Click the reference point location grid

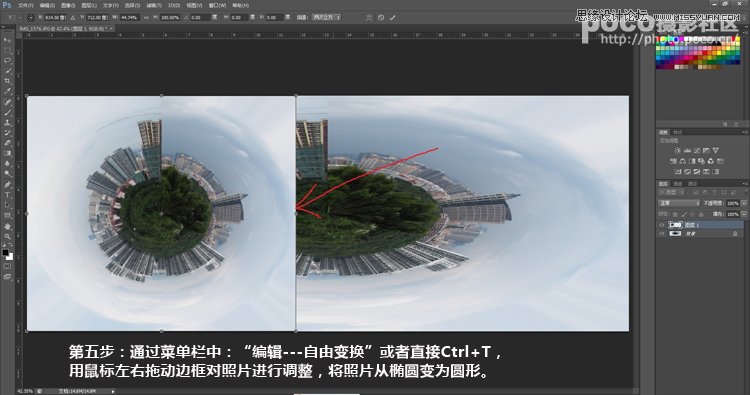click(x=31, y=17)
